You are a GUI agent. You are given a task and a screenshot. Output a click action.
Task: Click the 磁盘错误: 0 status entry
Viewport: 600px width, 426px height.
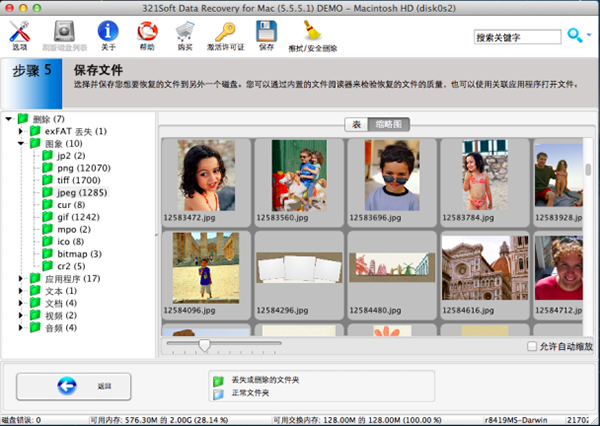coord(21,420)
